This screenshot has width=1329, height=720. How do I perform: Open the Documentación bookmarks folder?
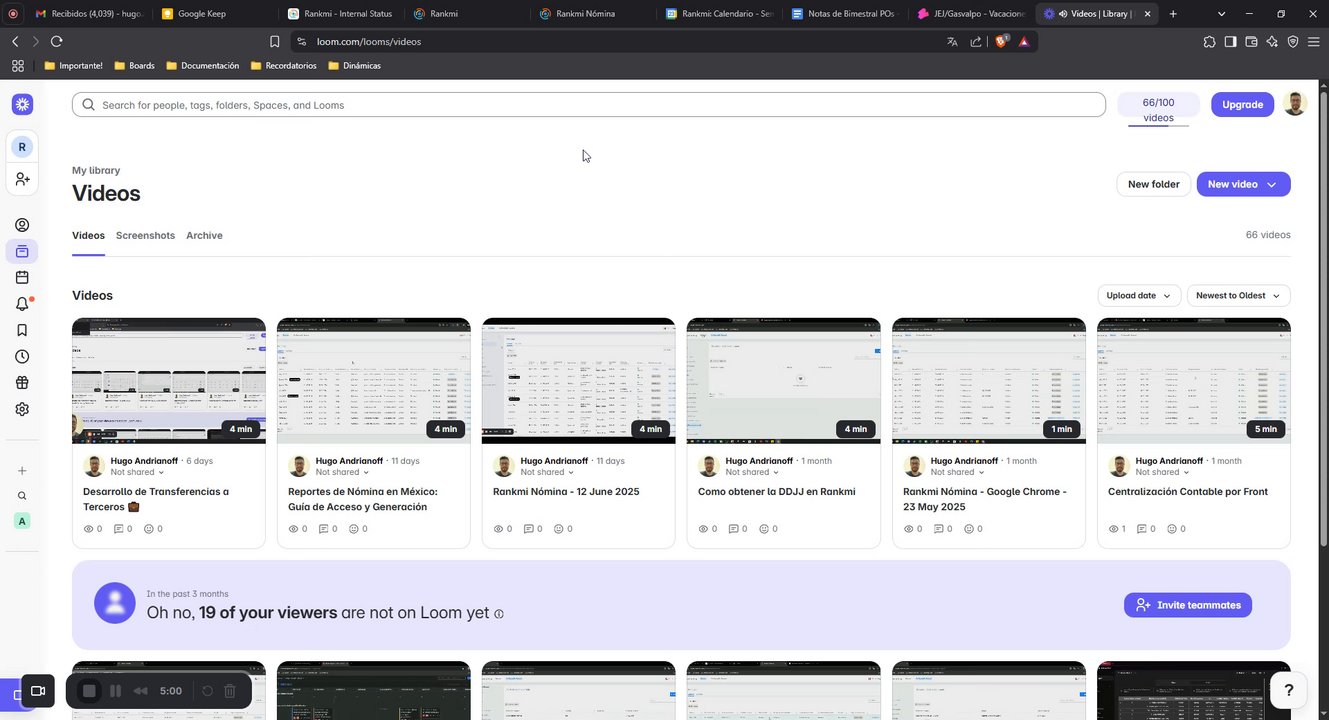[x=203, y=65]
